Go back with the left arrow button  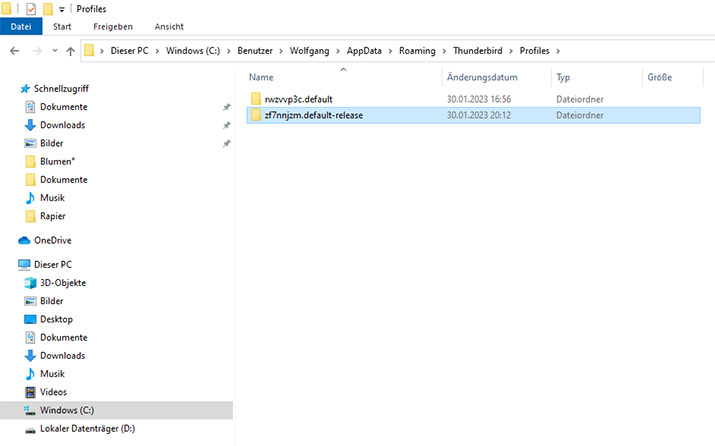tap(15, 51)
